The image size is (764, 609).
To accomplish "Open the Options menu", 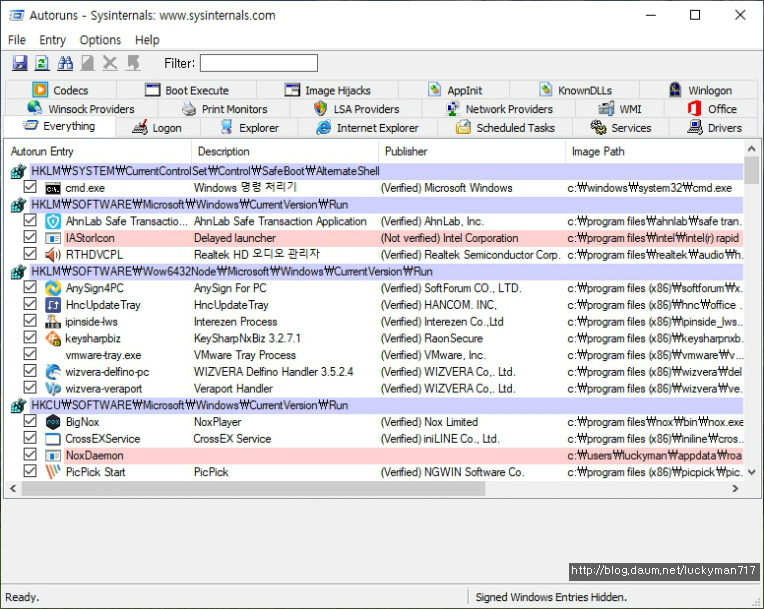I will tap(100, 40).
